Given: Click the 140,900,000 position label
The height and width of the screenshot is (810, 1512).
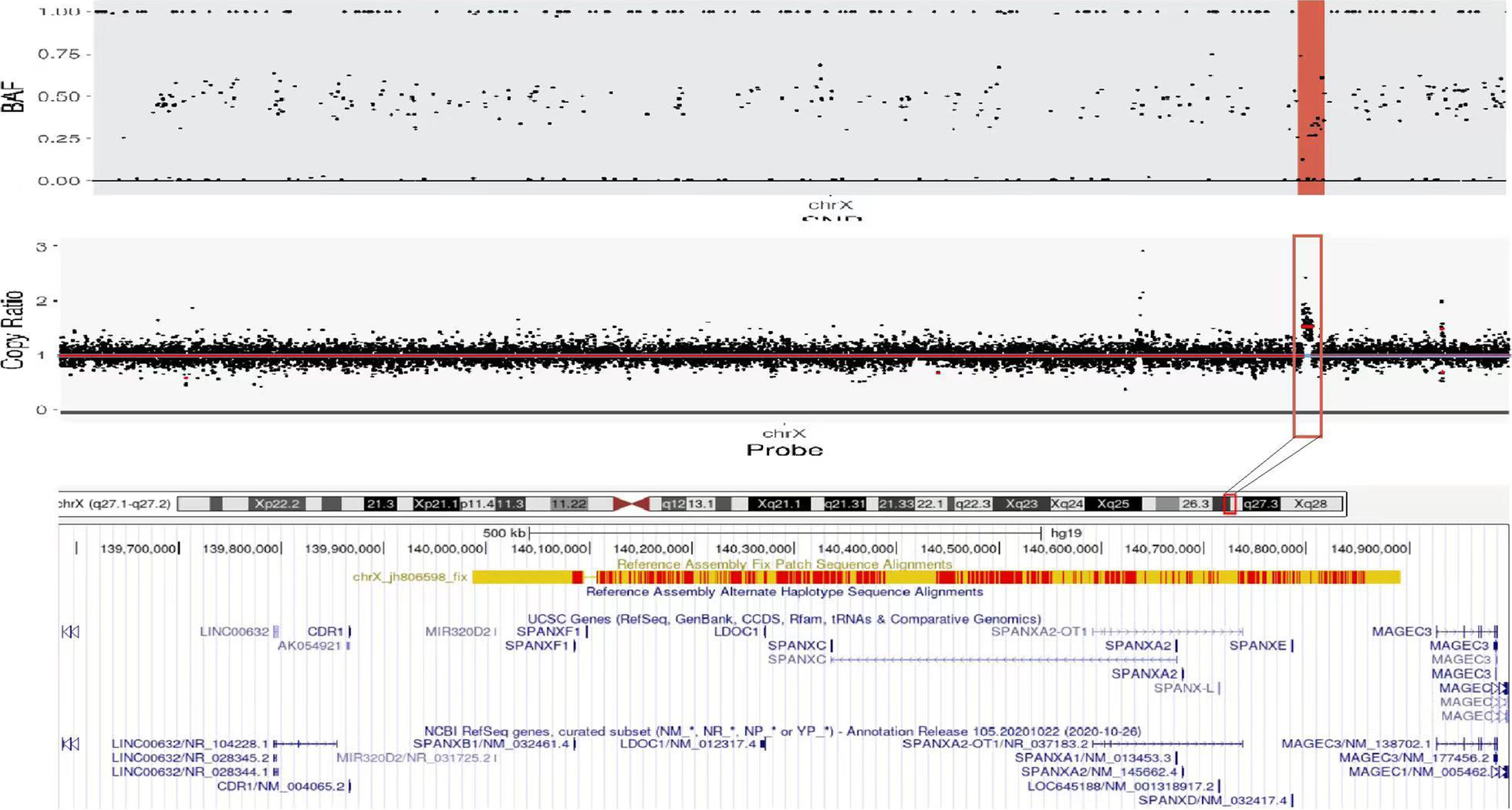Looking at the screenshot, I should 1369,548.
